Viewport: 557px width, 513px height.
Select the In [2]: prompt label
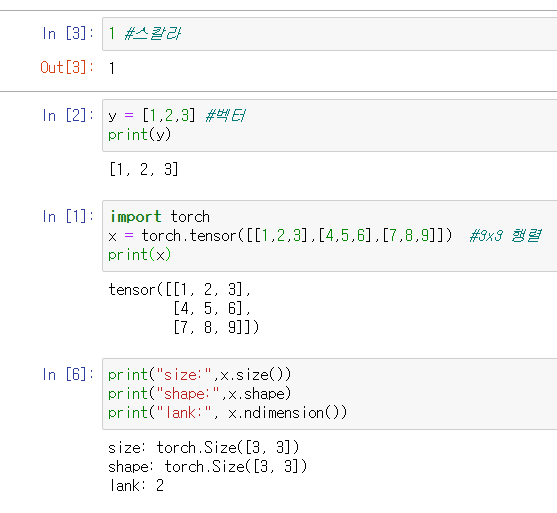coord(68,115)
